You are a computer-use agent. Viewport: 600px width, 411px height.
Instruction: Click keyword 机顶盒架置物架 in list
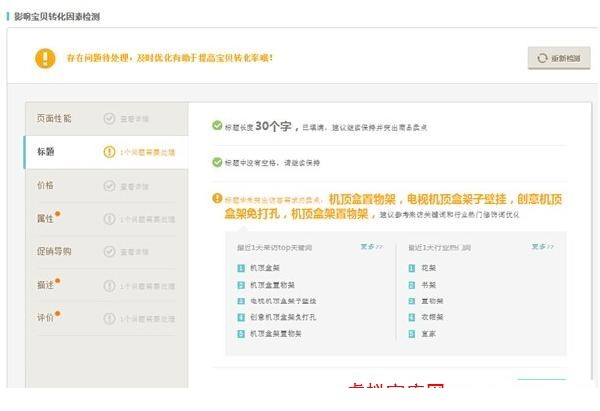pyautogui.click(x=276, y=334)
